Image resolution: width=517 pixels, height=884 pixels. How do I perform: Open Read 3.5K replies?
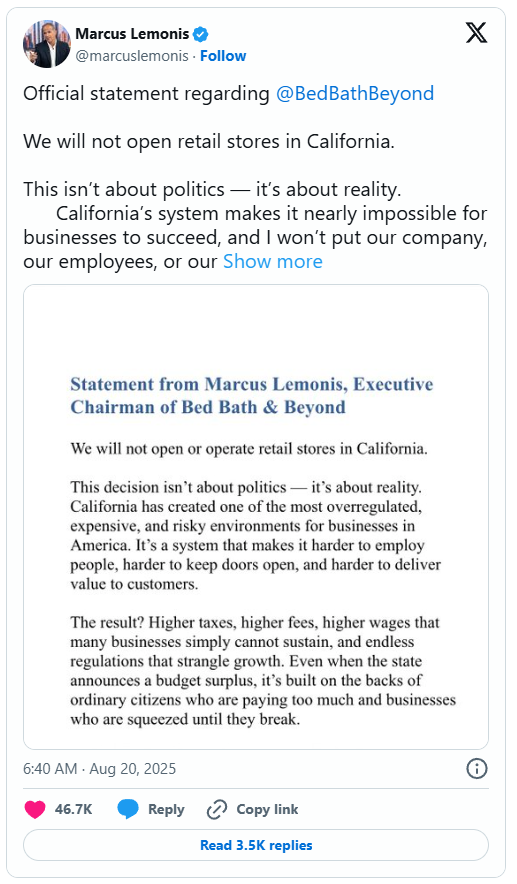pos(256,845)
